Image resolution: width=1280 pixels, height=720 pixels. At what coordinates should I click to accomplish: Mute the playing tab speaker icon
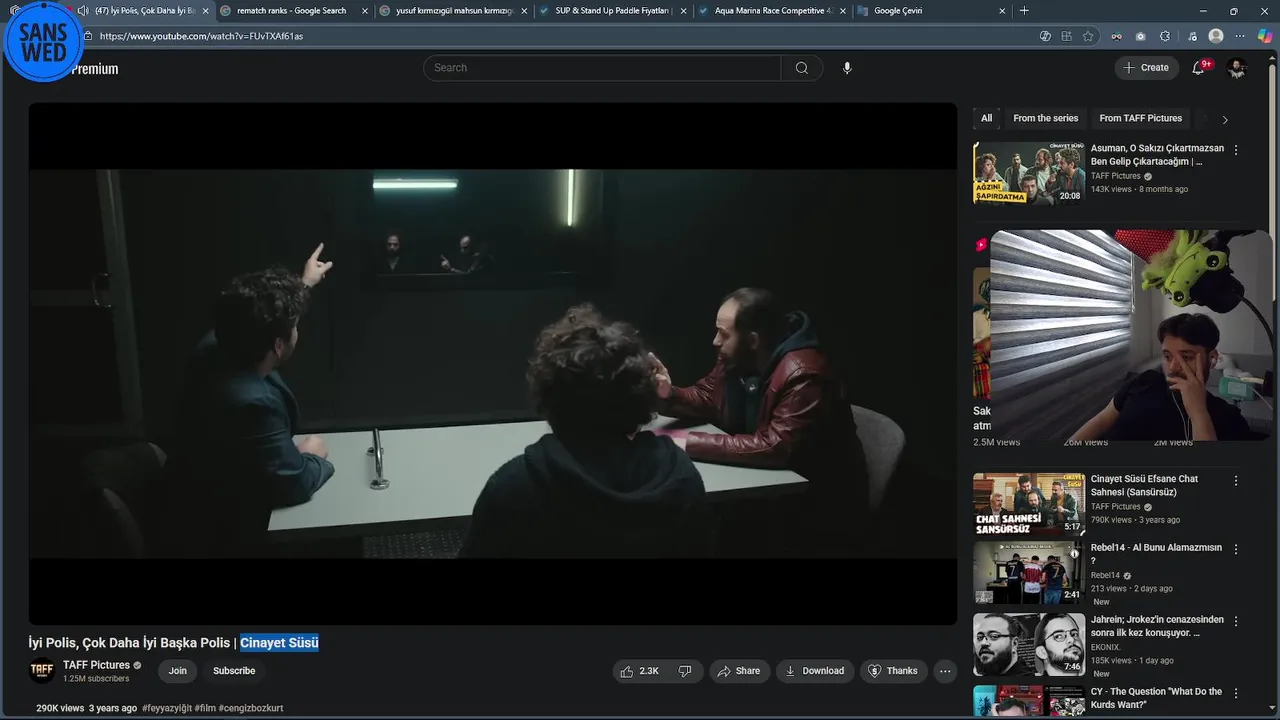click(83, 11)
